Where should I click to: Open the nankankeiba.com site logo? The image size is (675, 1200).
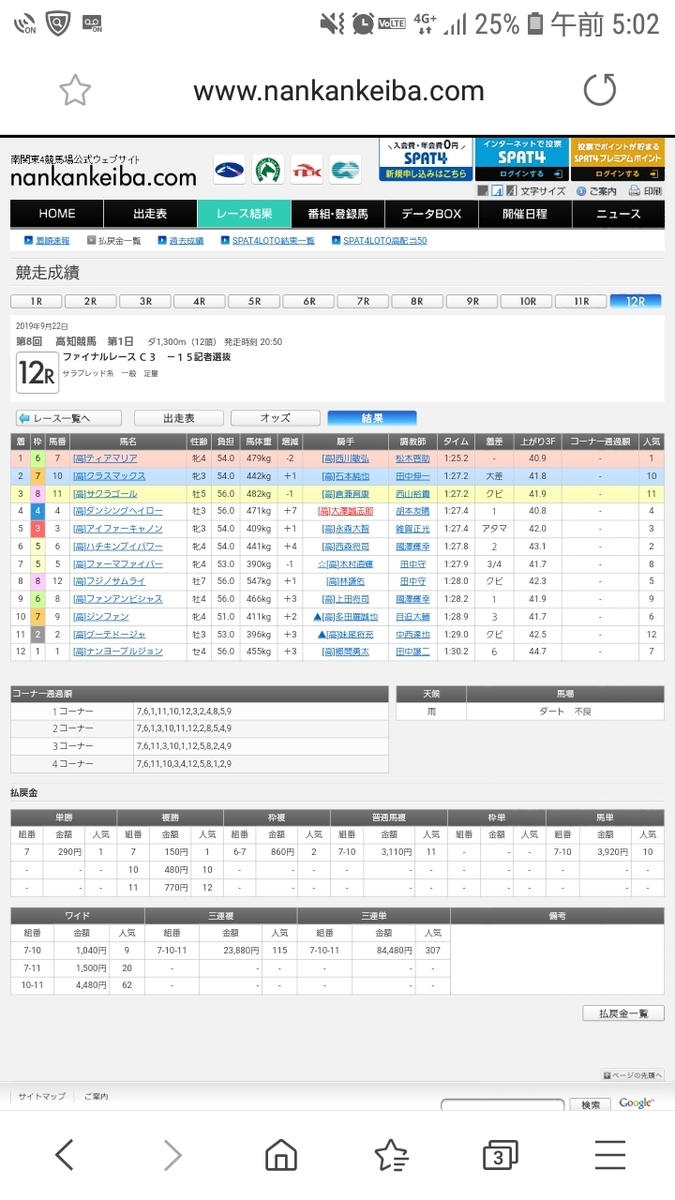pos(104,172)
